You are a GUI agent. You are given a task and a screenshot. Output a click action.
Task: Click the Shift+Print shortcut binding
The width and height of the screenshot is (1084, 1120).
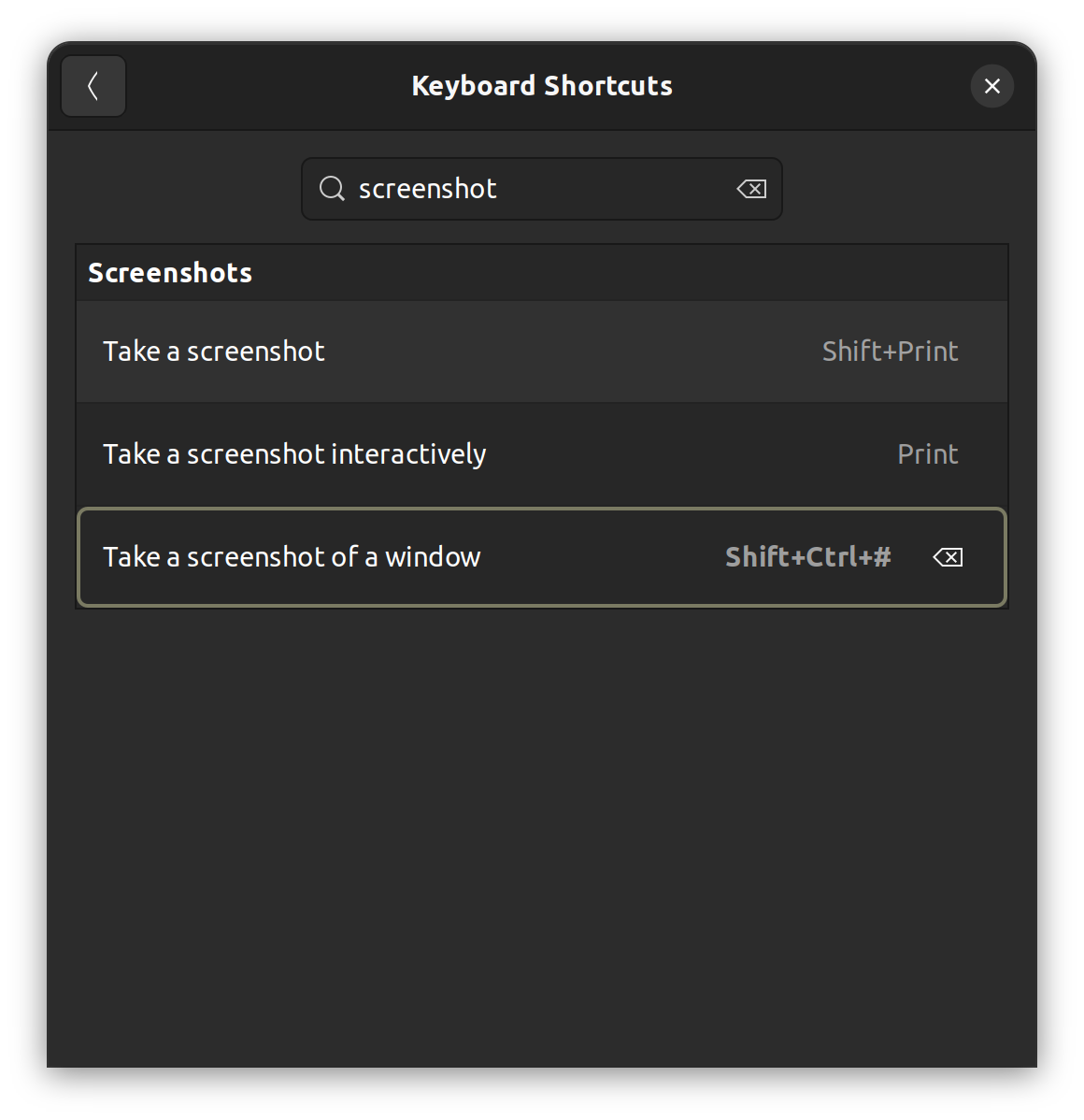point(890,352)
